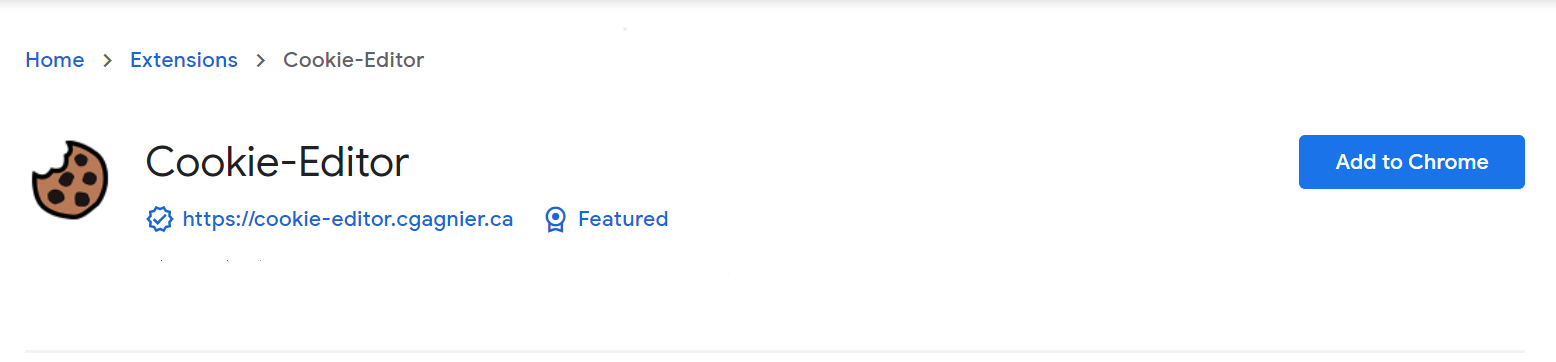This screenshot has width=1556, height=362.
Task: Add the extension with Add to Chrome
Action: (1411, 162)
